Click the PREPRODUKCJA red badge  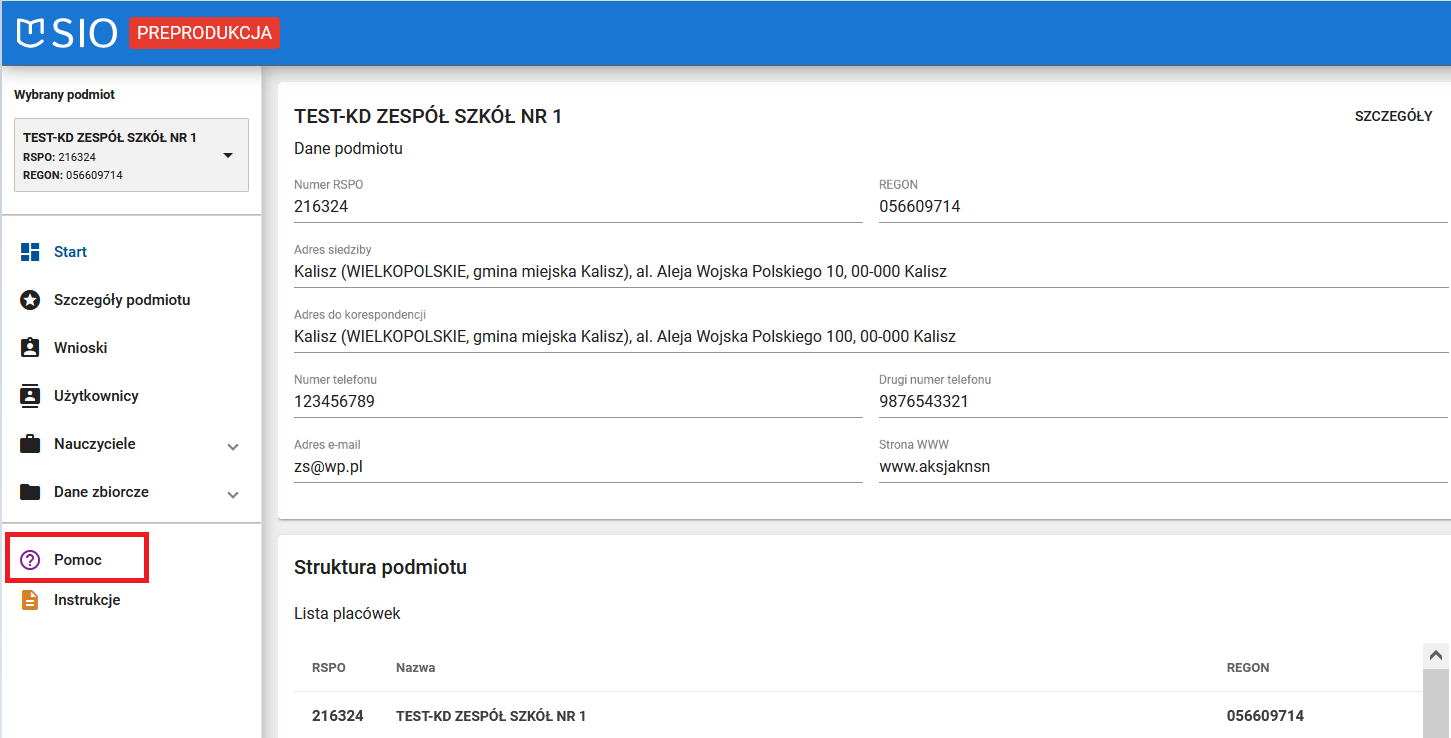[x=204, y=33]
